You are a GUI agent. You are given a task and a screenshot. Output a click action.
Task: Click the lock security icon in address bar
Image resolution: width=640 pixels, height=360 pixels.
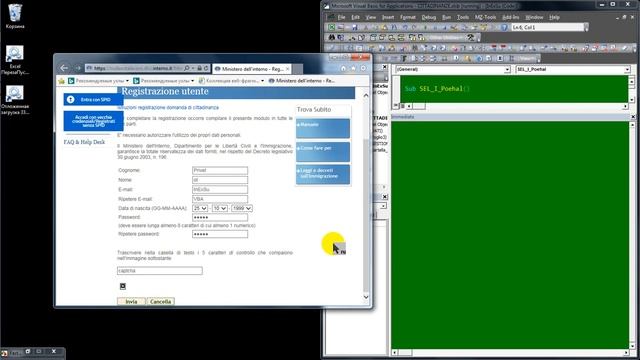[199, 68]
